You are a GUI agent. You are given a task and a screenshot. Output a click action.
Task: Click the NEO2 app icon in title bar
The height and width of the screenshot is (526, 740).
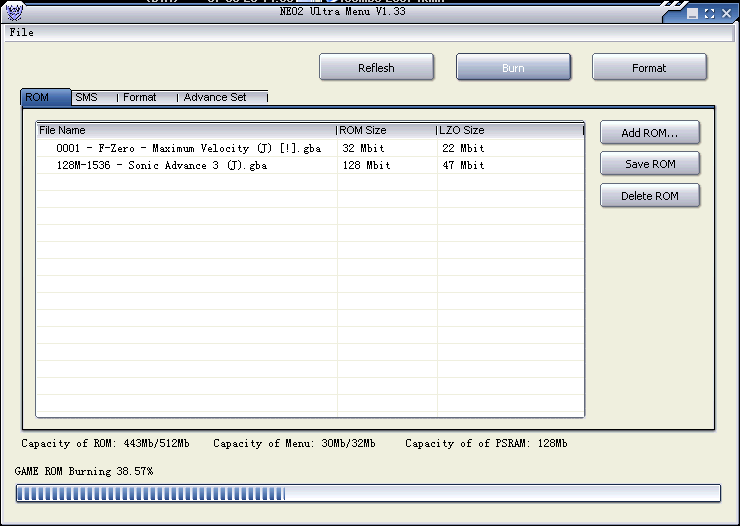(14, 12)
